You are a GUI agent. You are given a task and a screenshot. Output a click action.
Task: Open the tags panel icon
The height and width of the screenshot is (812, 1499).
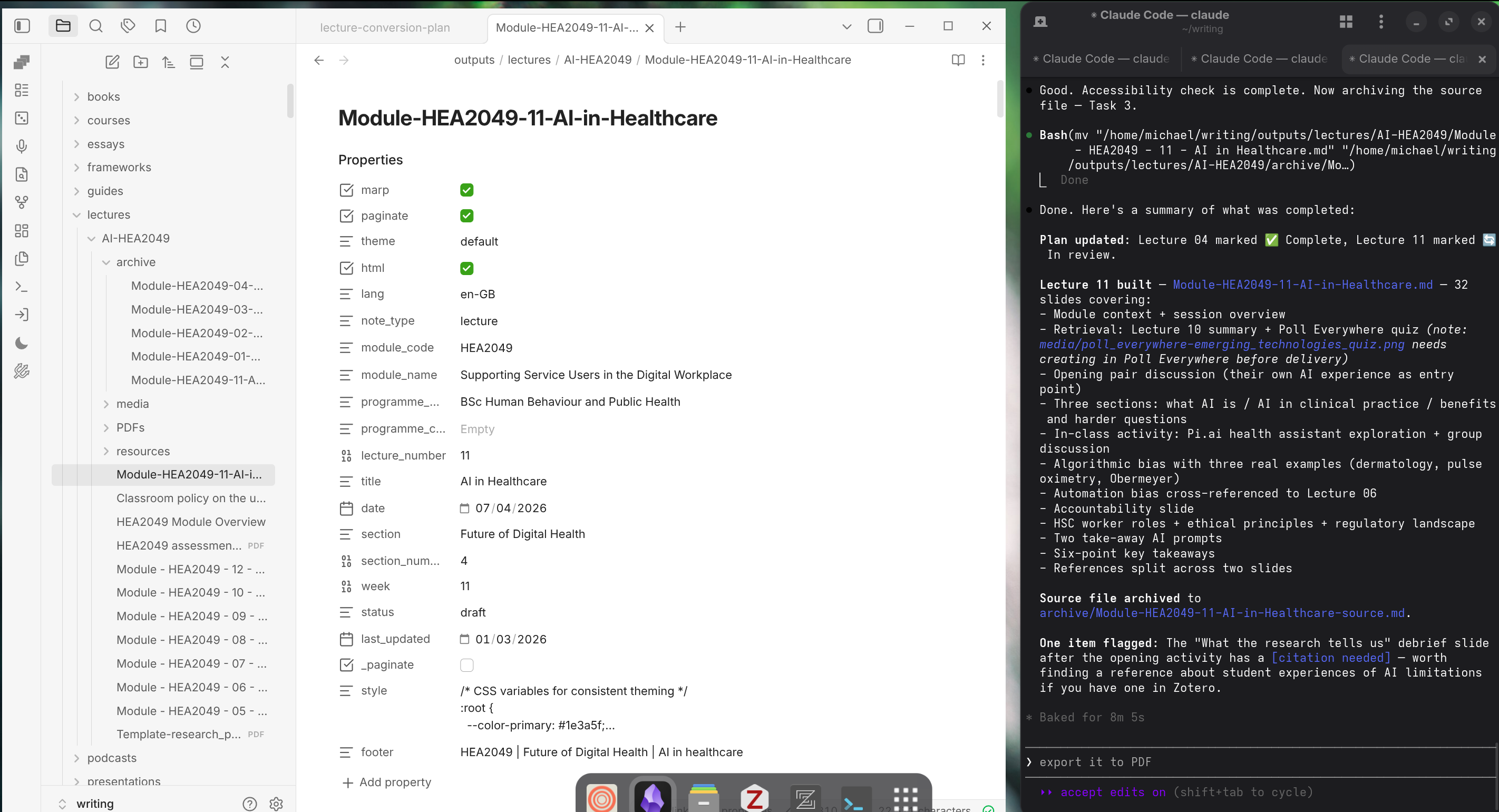[x=128, y=26]
